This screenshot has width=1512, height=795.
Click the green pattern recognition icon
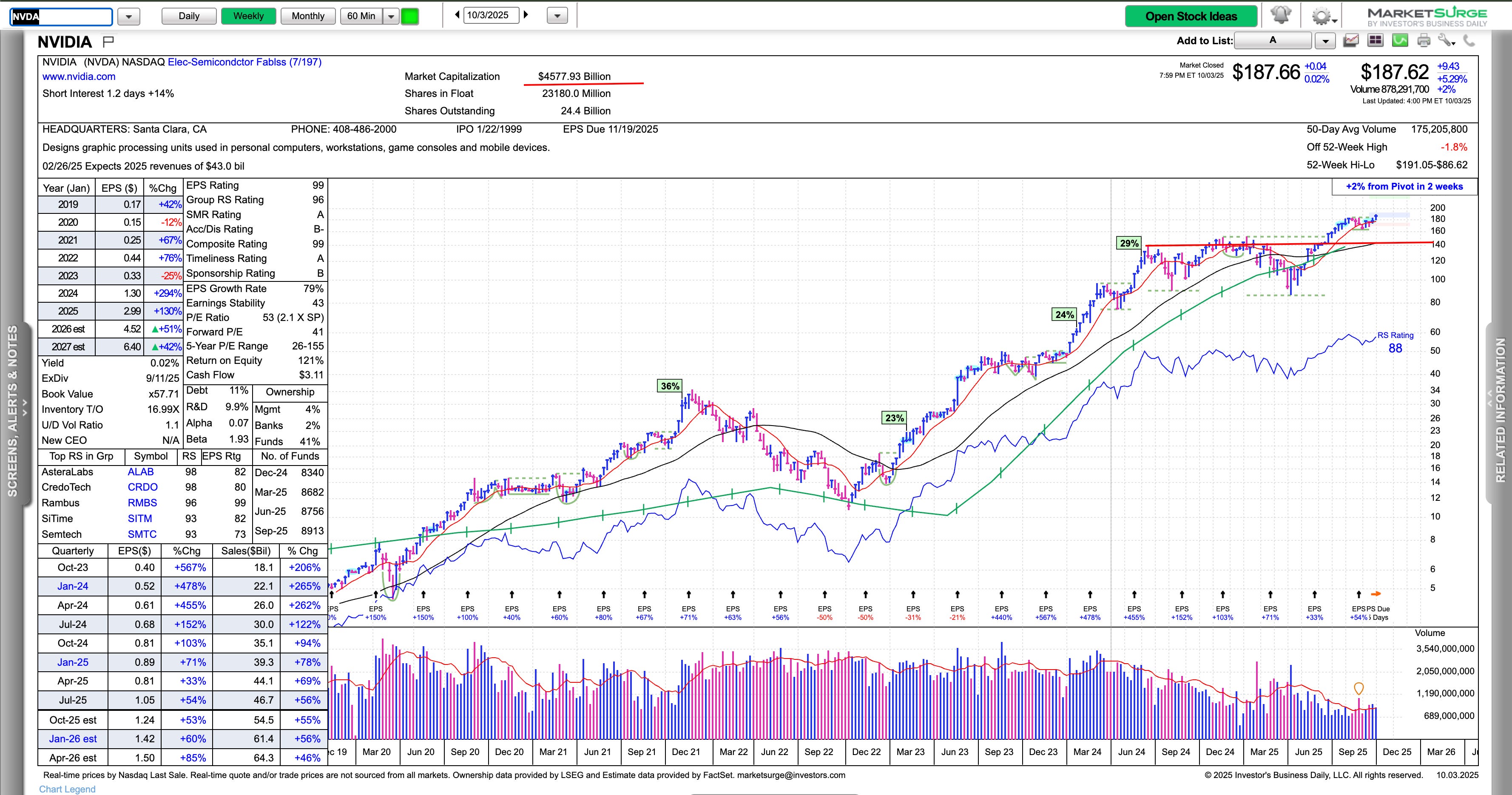click(x=1400, y=40)
